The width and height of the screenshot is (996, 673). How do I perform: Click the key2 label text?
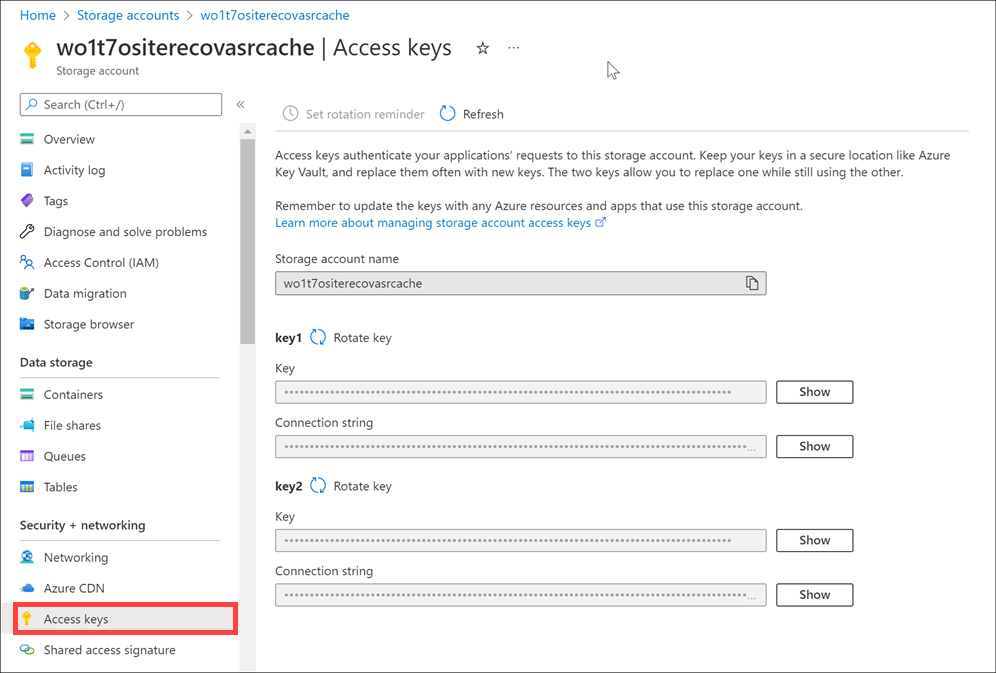(288, 486)
